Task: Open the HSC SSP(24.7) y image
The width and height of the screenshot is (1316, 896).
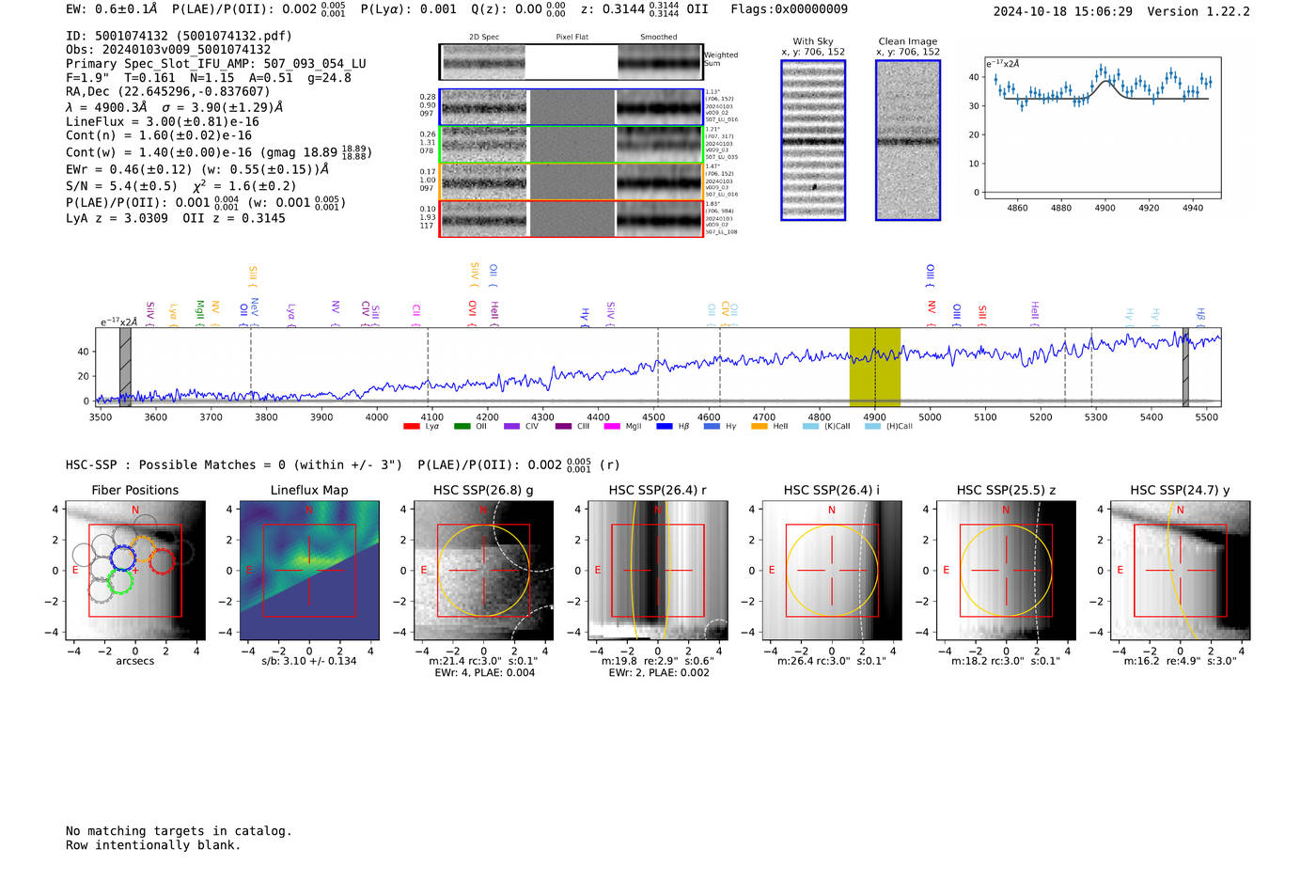Action: tap(1181, 571)
